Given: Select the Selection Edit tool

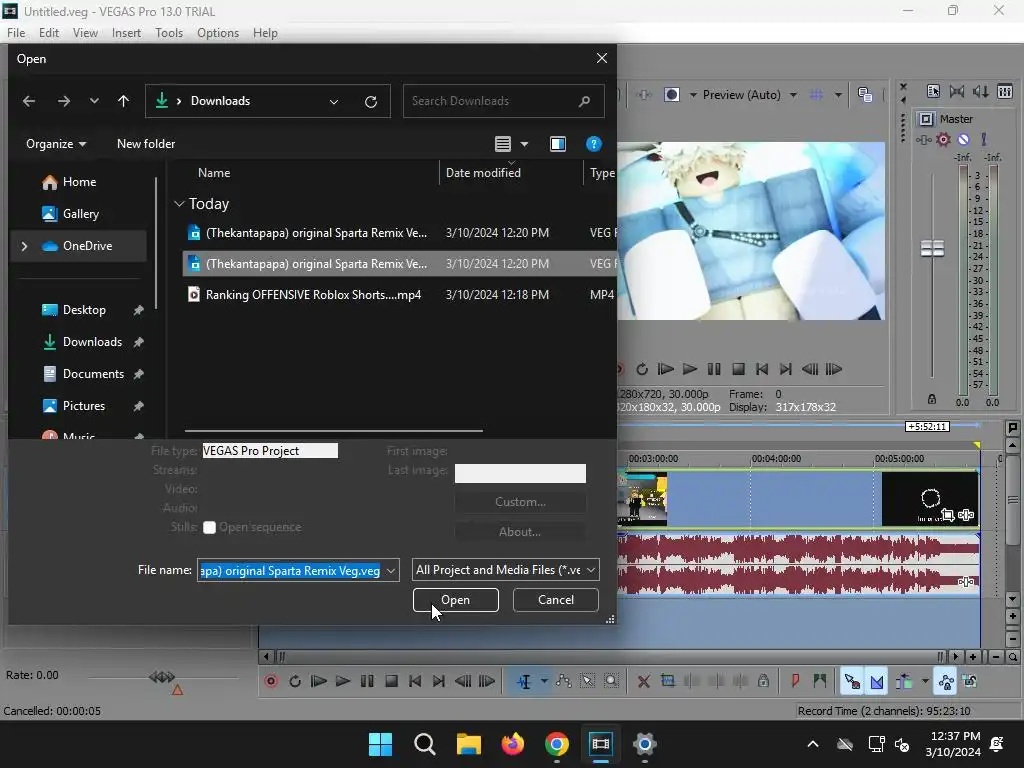Looking at the screenshot, I should tap(587, 681).
